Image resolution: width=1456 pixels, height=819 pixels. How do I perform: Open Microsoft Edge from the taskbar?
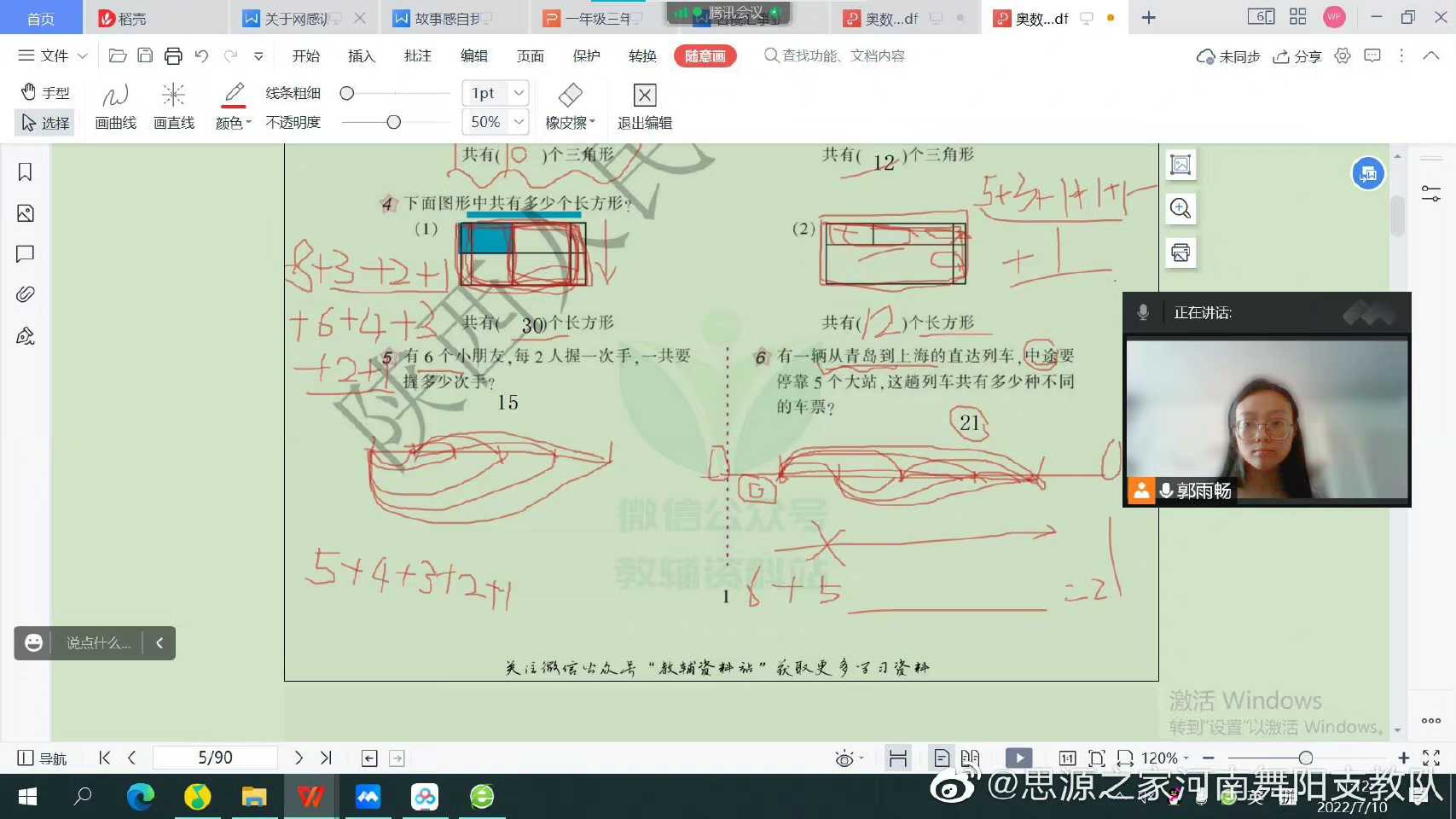pos(140,797)
